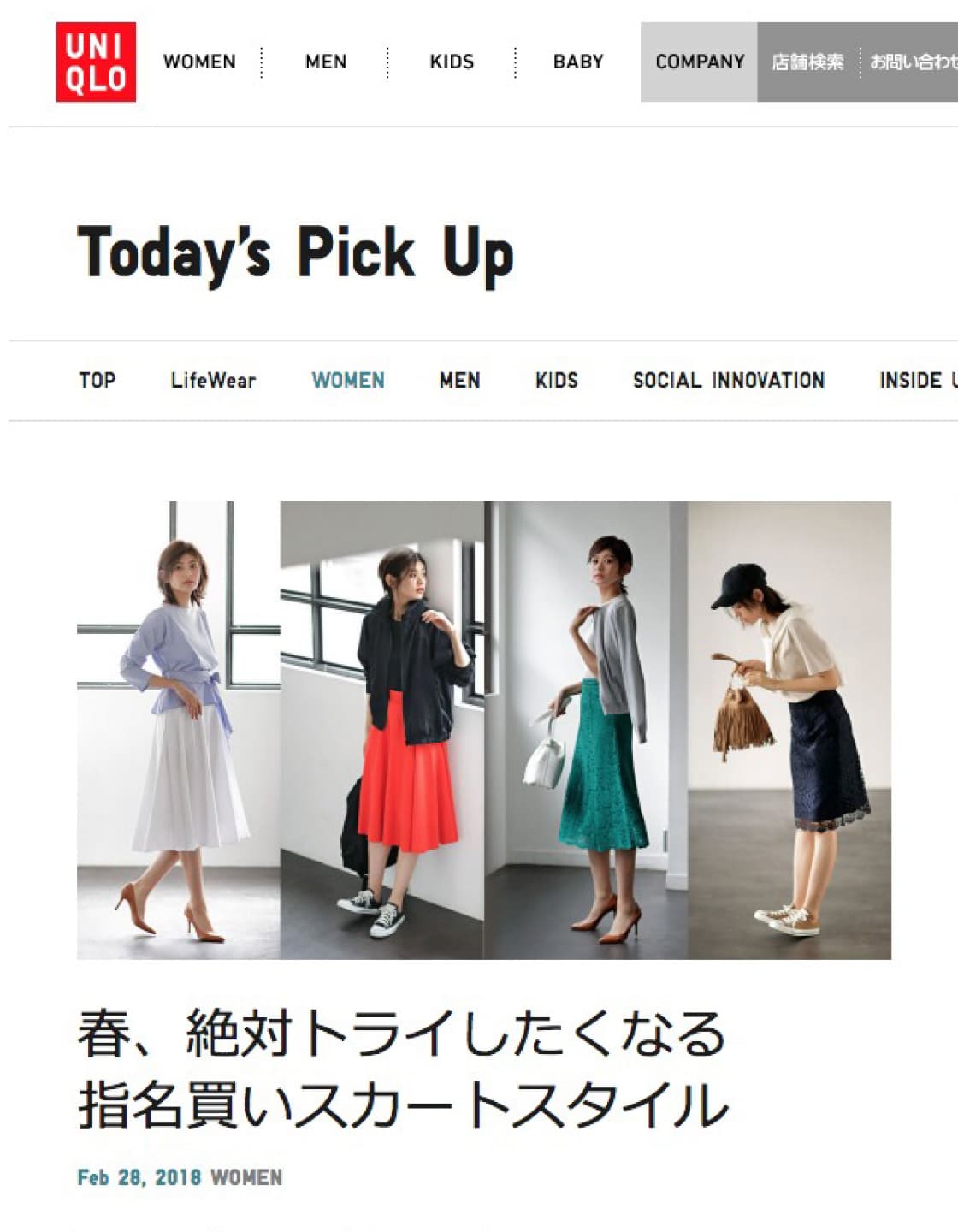Open the BABY top navigation menu
Image resolution: width=958 pixels, height=1232 pixels.
click(578, 62)
